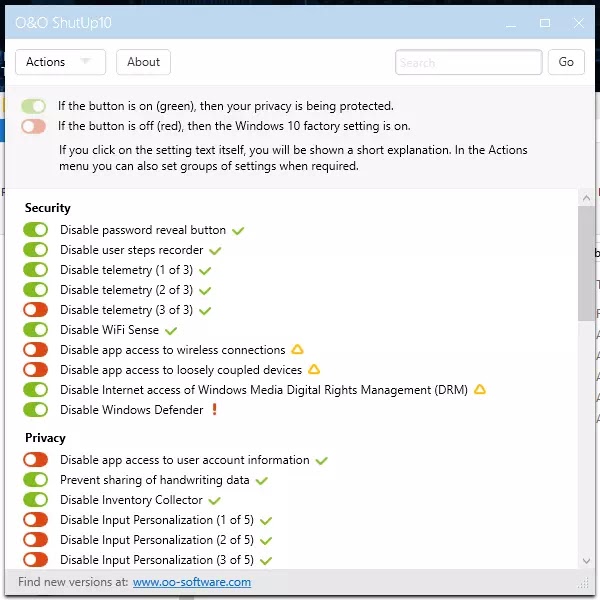Show explanation for Disable telemetry (3 of 3)
Screen dimensions: 600x600
(127, 310)
